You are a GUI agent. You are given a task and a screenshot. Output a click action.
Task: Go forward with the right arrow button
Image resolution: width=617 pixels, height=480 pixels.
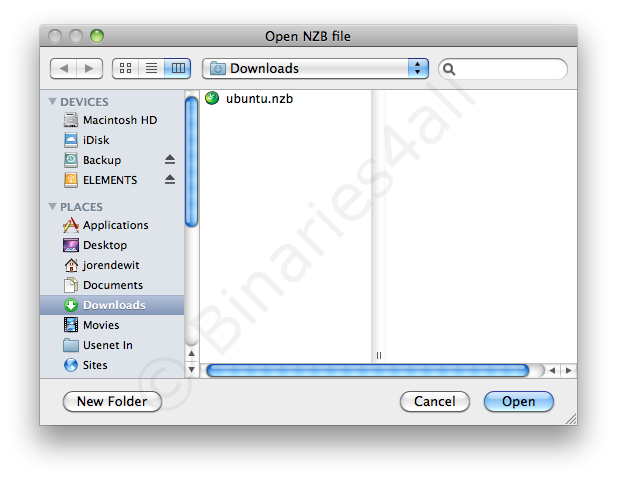tap(90, 68)
